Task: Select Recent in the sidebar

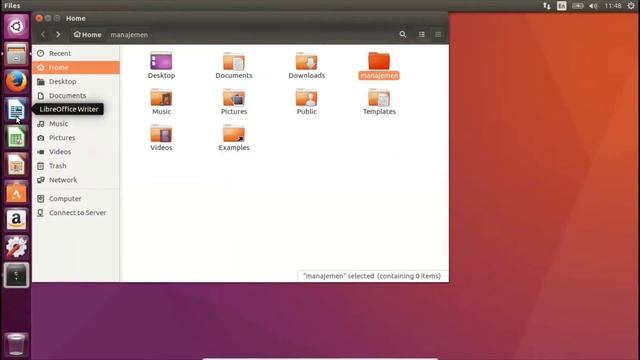Action: 76,53
